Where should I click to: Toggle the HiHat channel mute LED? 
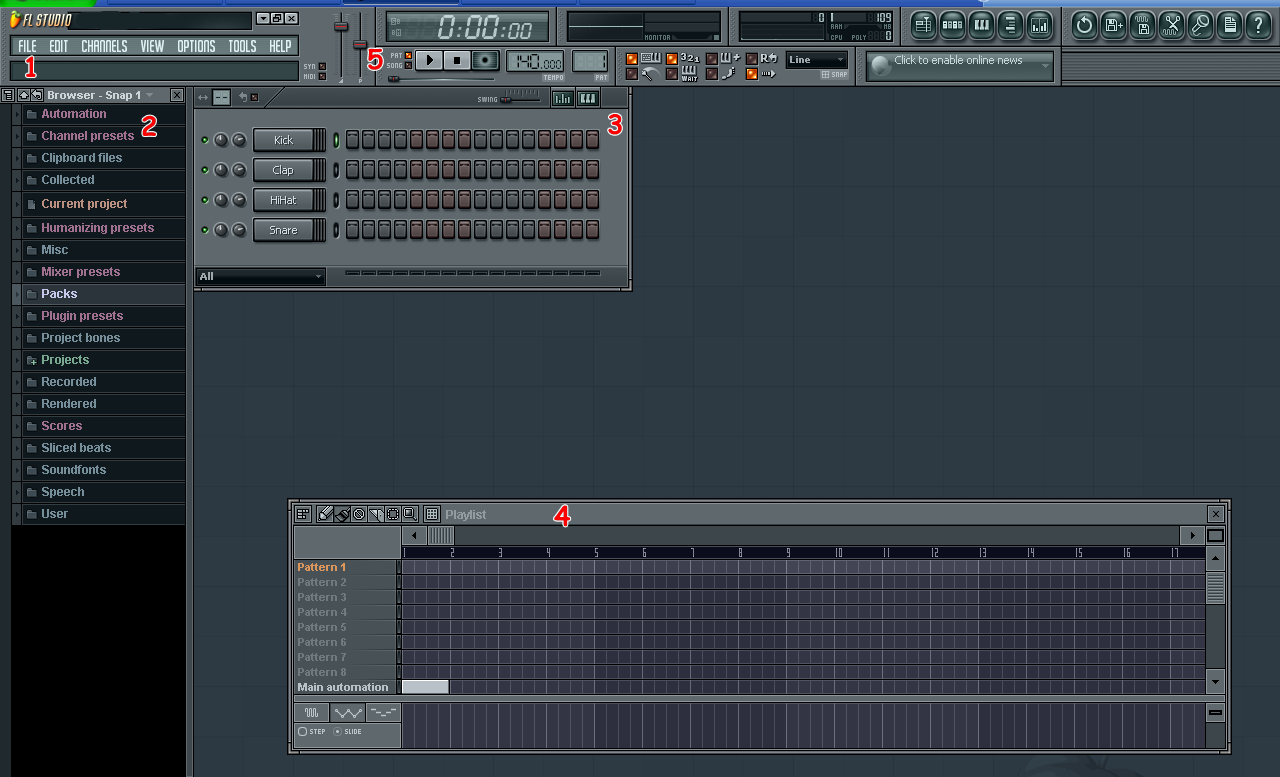pyautogui.click(x=205, y=200)
